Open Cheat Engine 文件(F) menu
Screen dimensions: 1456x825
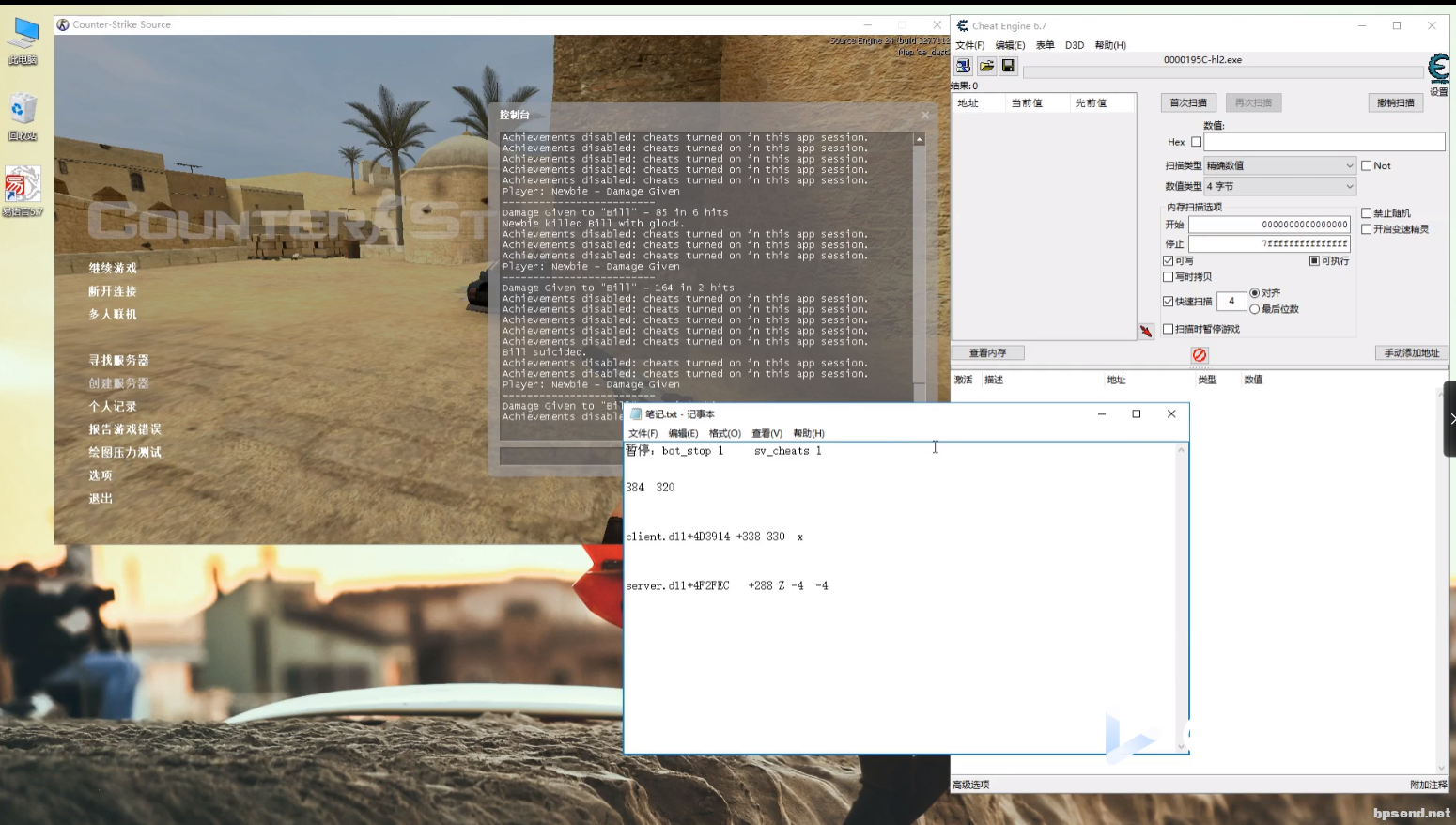[x=969, y=45]
